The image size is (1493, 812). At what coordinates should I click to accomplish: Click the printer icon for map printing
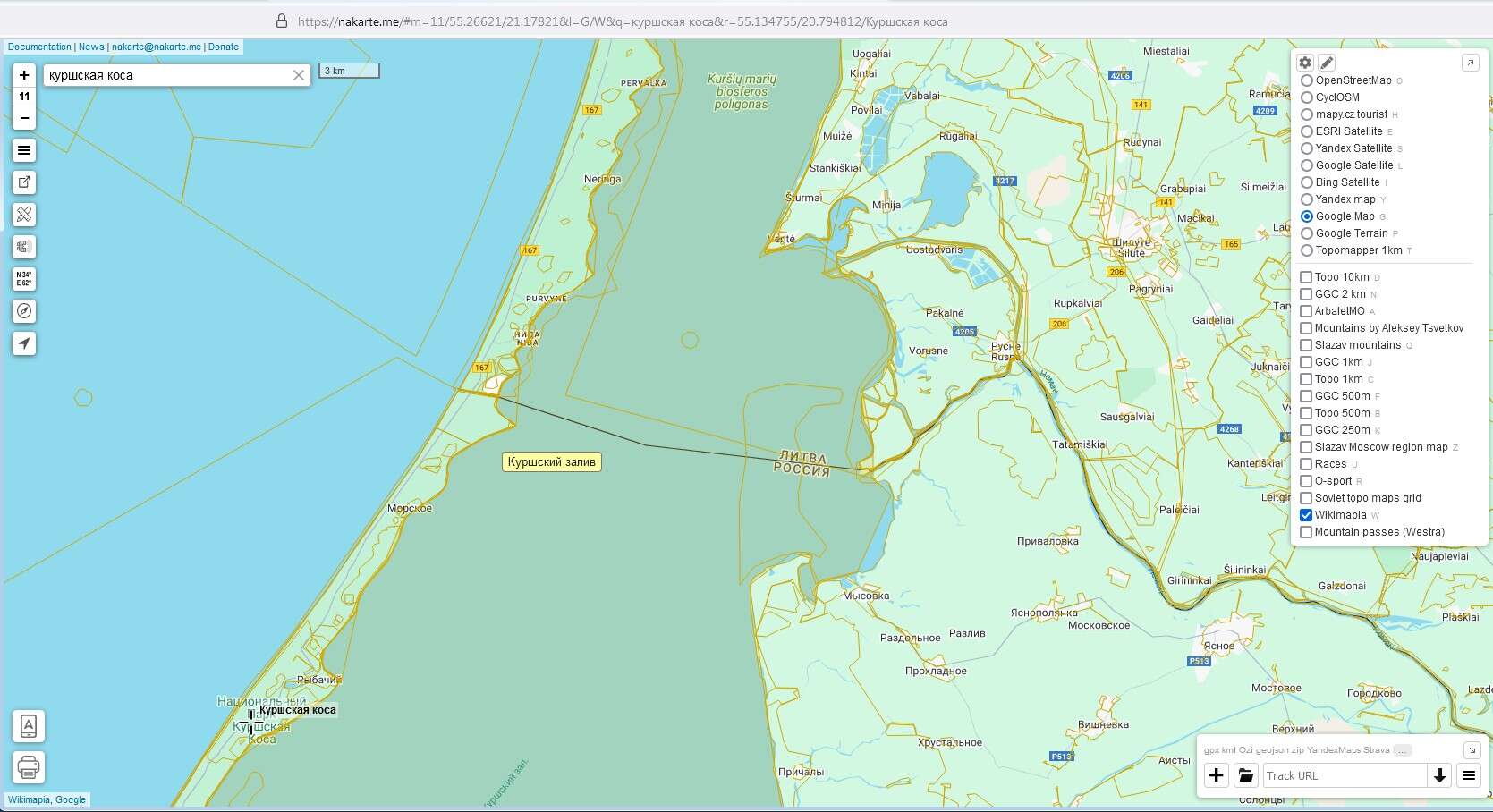29,767
